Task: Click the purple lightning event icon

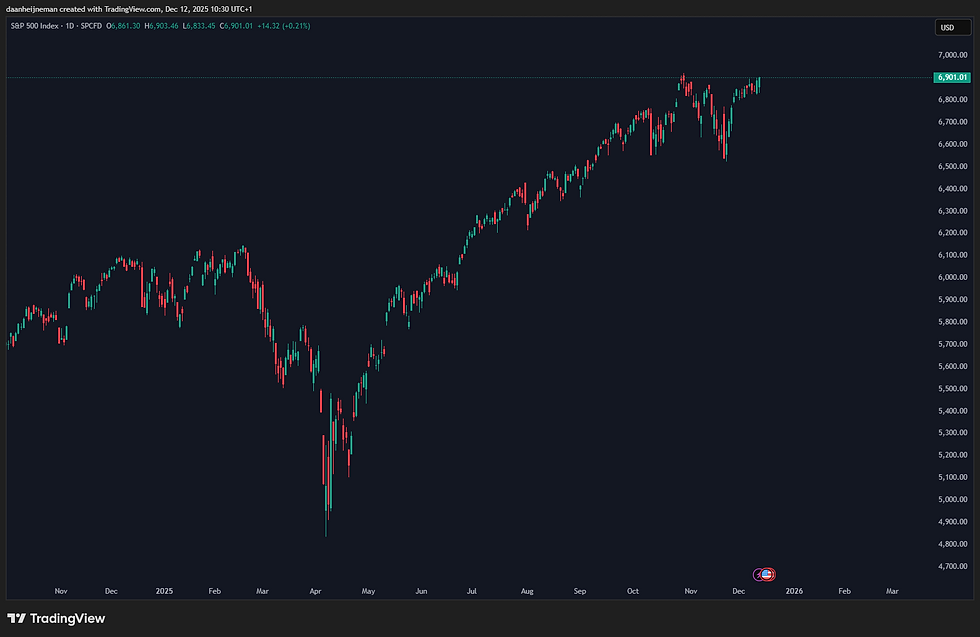Action: tap(758, 574)
